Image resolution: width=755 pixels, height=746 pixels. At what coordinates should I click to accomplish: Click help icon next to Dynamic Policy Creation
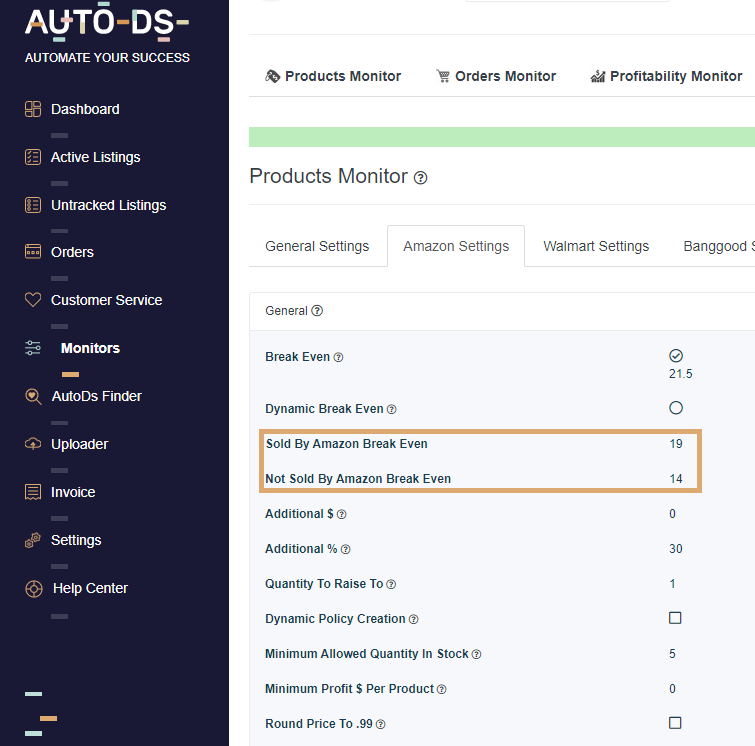pos(414,619)
